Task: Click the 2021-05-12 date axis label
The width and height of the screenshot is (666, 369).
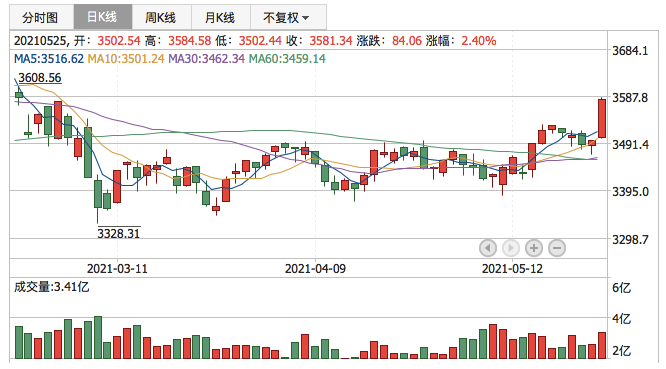Action: click(x=512, y=269)
